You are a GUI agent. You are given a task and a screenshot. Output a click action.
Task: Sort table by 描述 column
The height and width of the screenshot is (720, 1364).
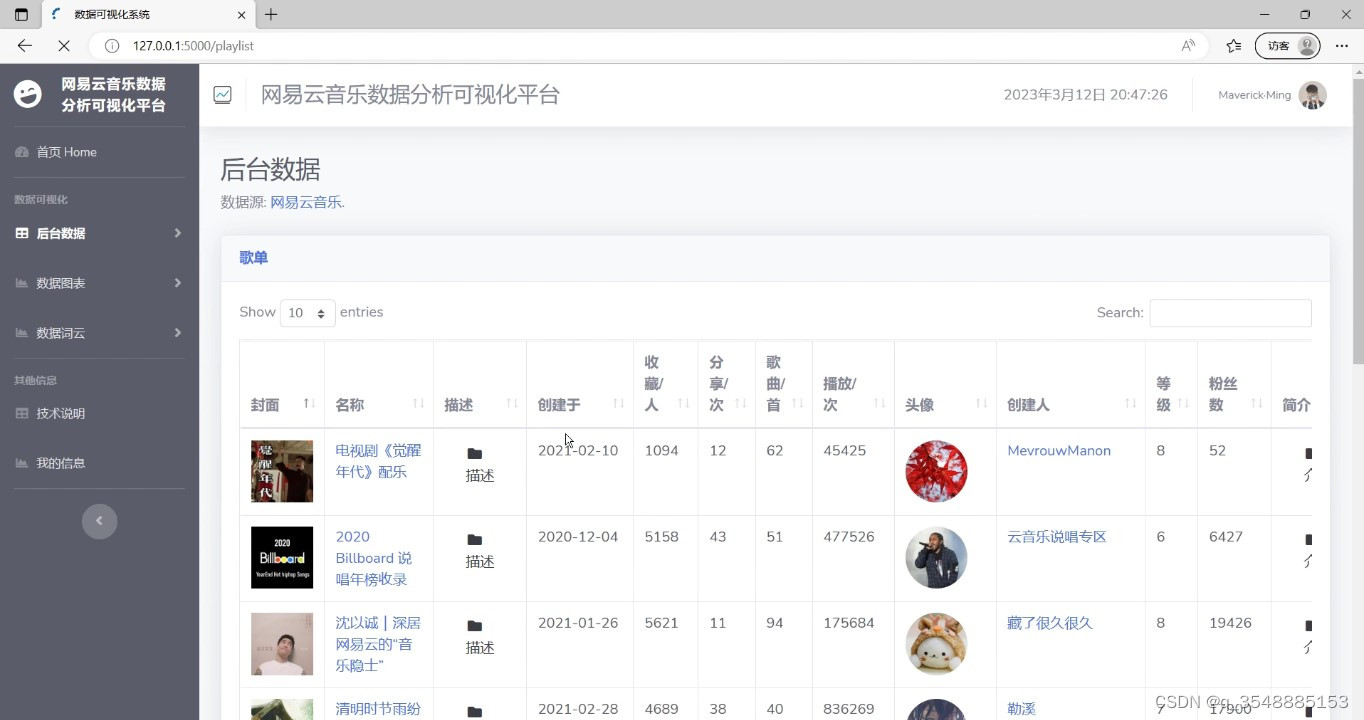click(480, 385)
